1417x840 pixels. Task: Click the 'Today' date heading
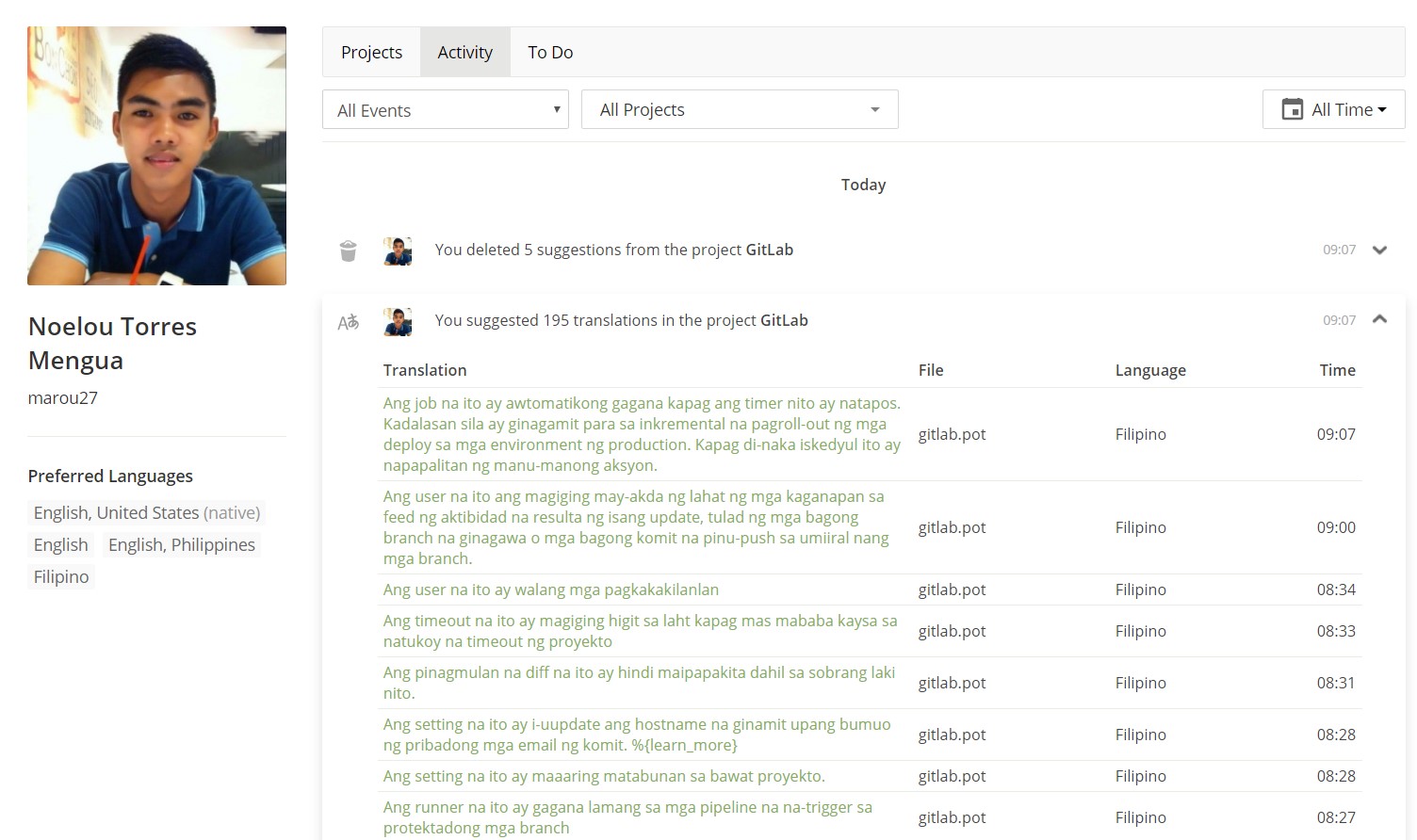[x=863, y=185]
